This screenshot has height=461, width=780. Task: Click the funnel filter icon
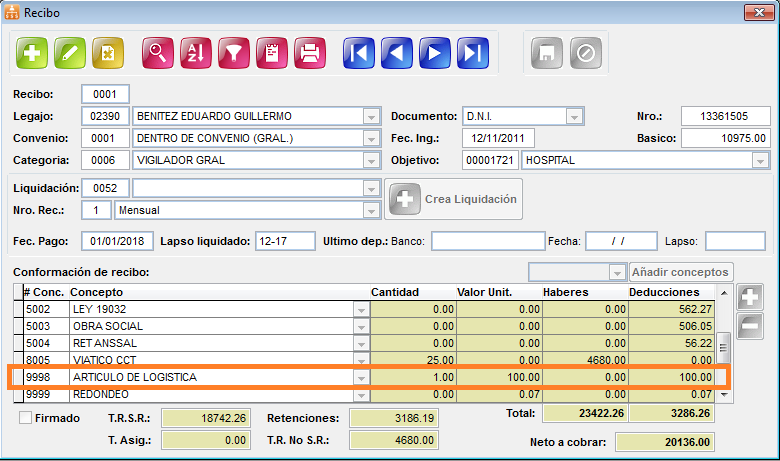[234, 53]
